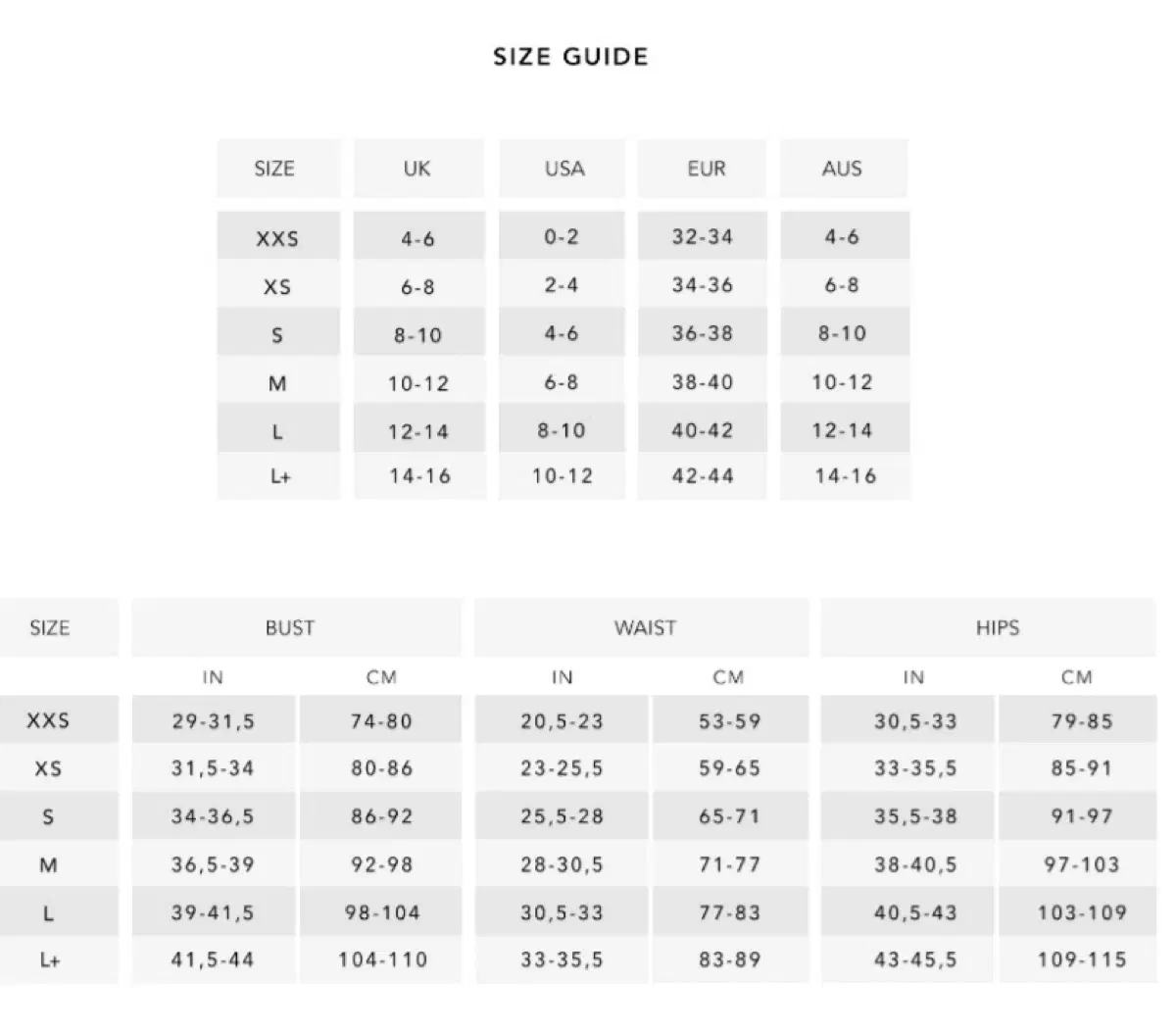
Task: Click the WAIST header in measurements table
Action: coord(645,628)
